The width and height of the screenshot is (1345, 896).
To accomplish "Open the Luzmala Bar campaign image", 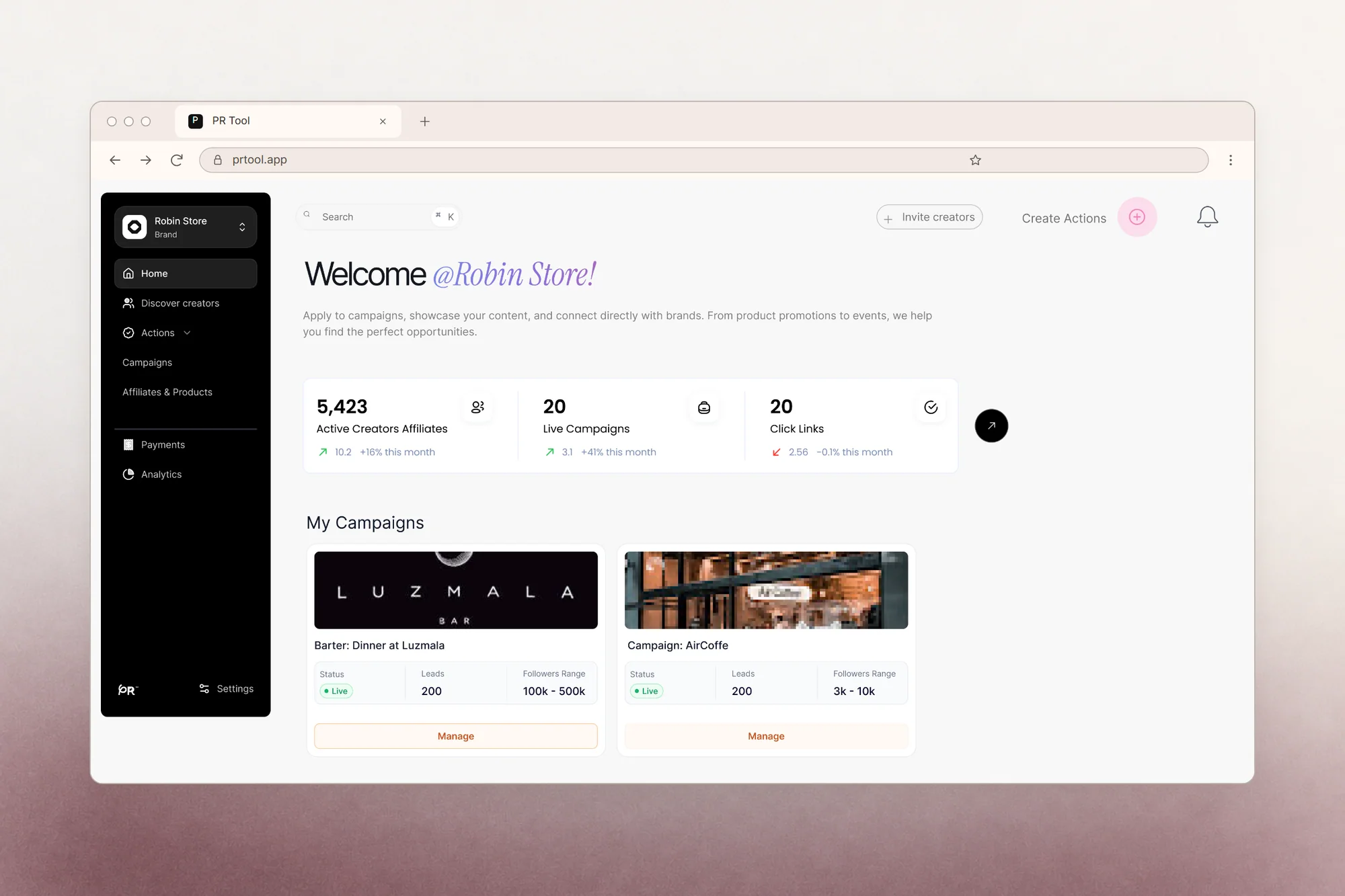I will coord(456,590).
